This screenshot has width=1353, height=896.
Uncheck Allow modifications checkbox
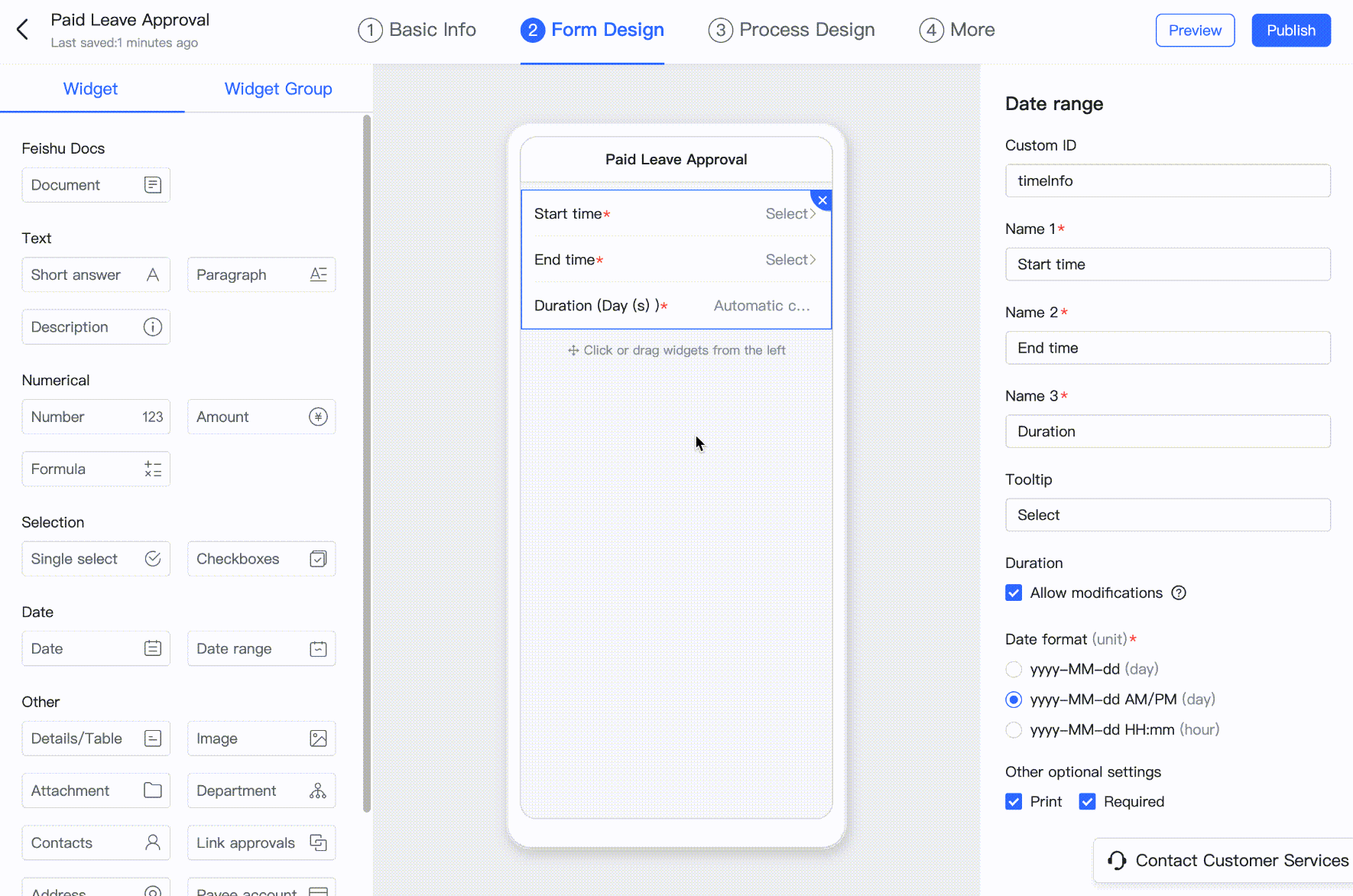[1014, 593]
